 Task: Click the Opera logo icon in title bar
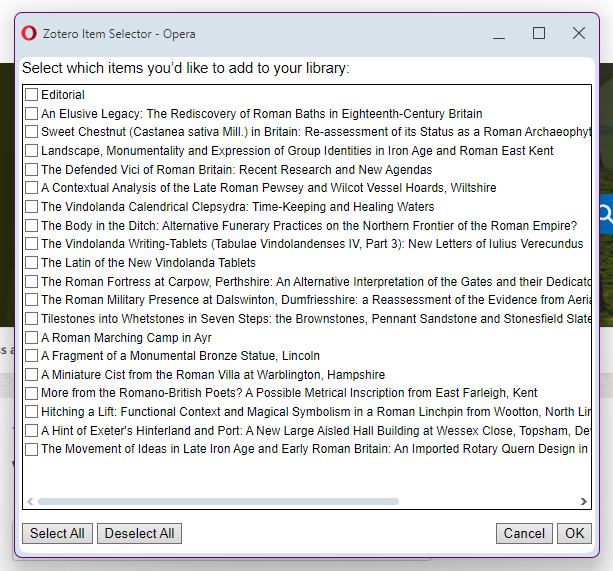[29, 34]
